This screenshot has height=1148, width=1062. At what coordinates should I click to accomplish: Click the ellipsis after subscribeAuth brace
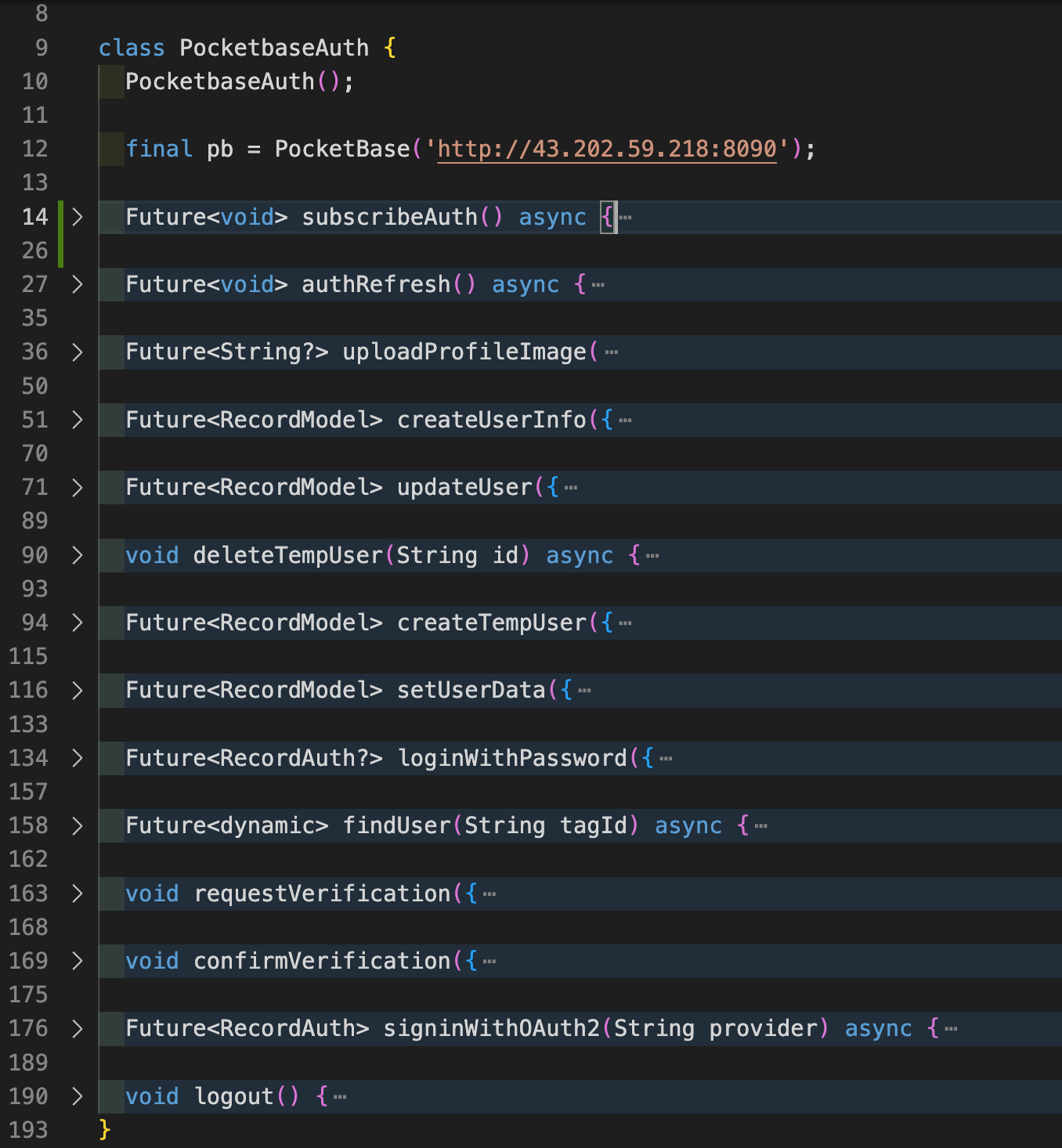(625, 218)
